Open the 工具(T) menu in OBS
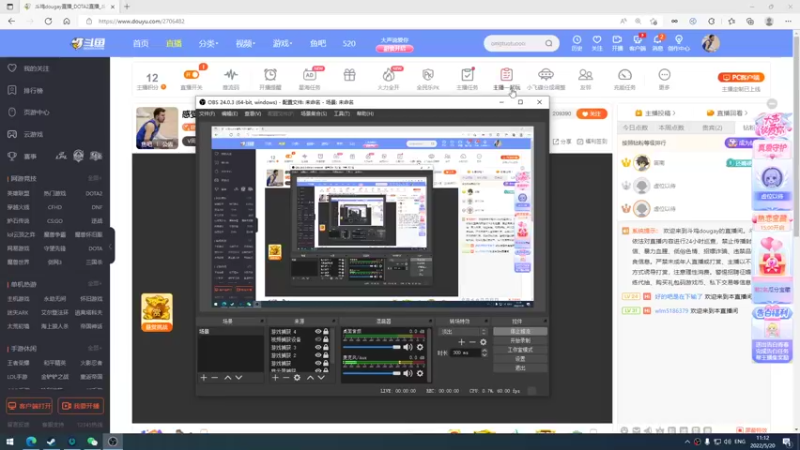This screenshot has height=450, width=800. (x=341, y=114)
